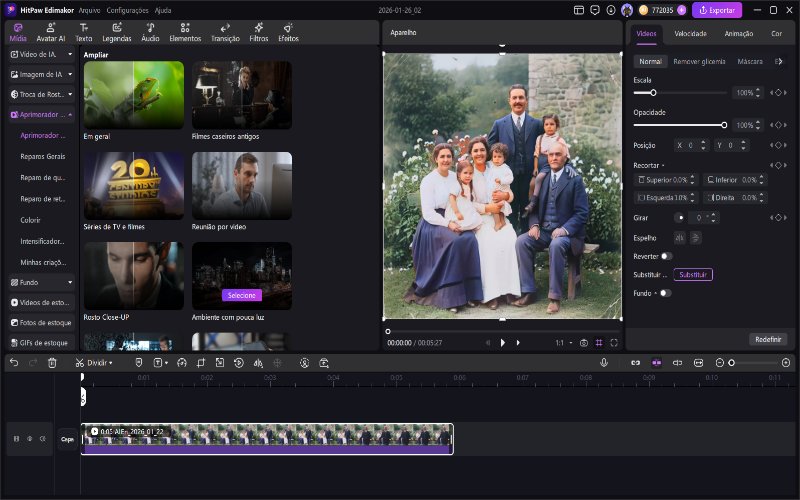Open the Texto tool
Image resolution: width=800 pixels, height=500 pixels.
click(84, 33)
